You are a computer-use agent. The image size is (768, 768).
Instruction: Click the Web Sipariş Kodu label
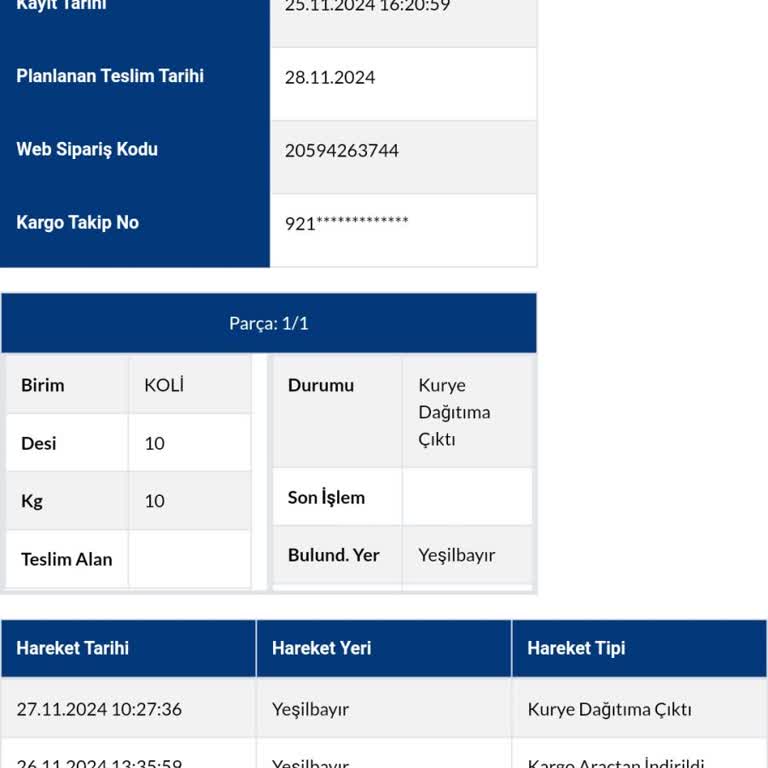click(x=87, y=149)
